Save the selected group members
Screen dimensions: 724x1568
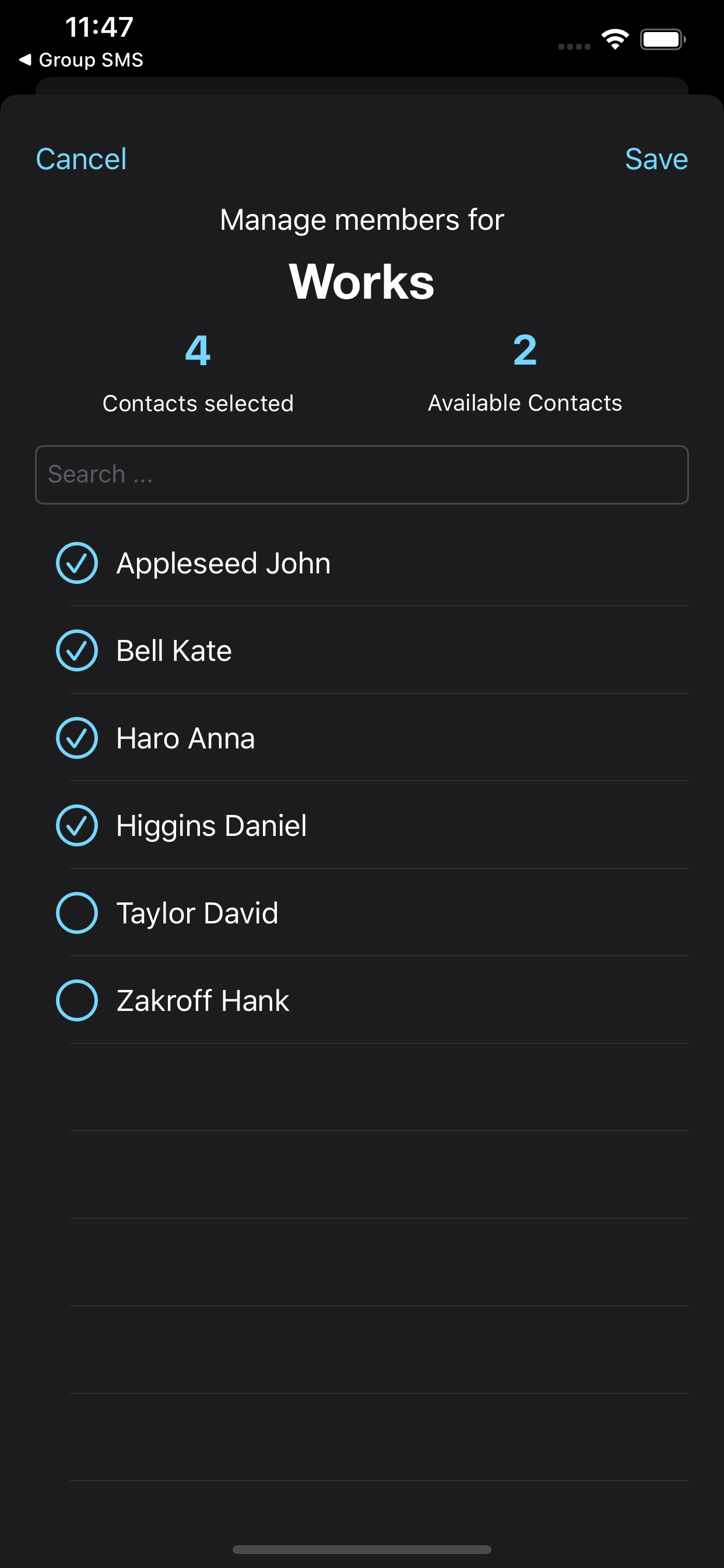(x=656, y=159)
